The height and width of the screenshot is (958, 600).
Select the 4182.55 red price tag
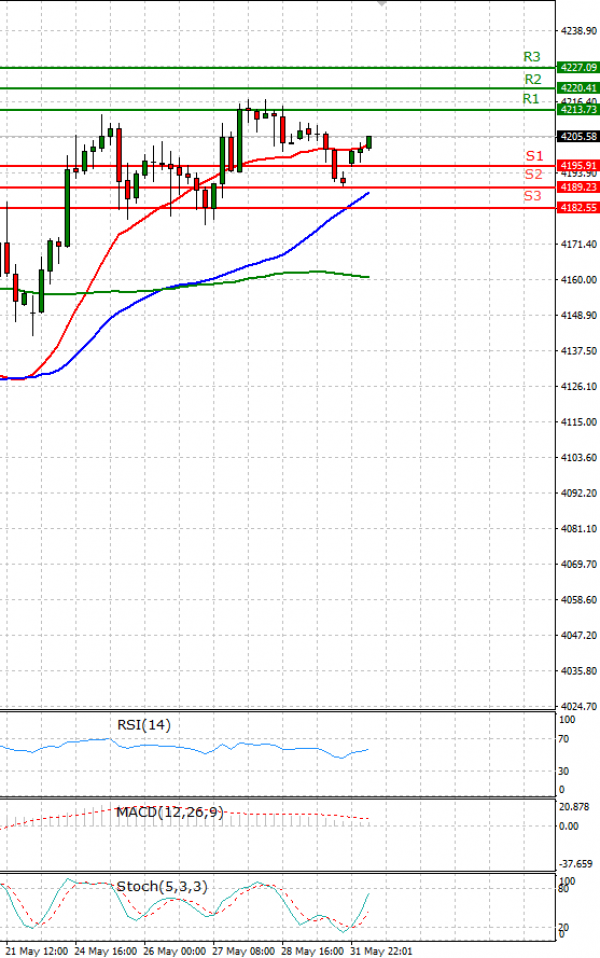(x=578, y=208)
